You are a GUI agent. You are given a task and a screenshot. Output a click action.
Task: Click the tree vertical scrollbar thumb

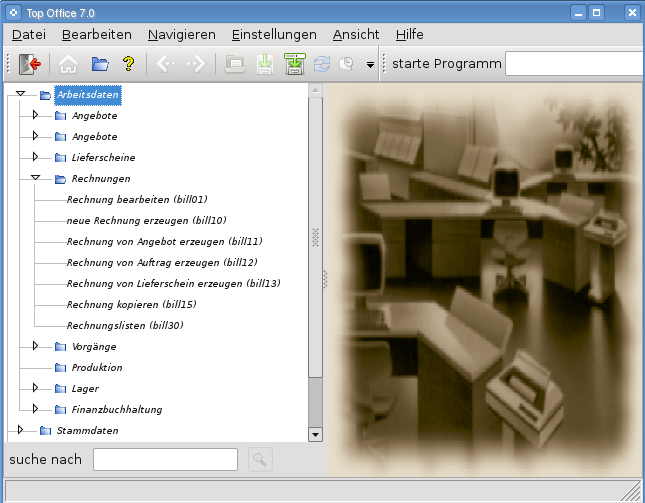[316, 237]
